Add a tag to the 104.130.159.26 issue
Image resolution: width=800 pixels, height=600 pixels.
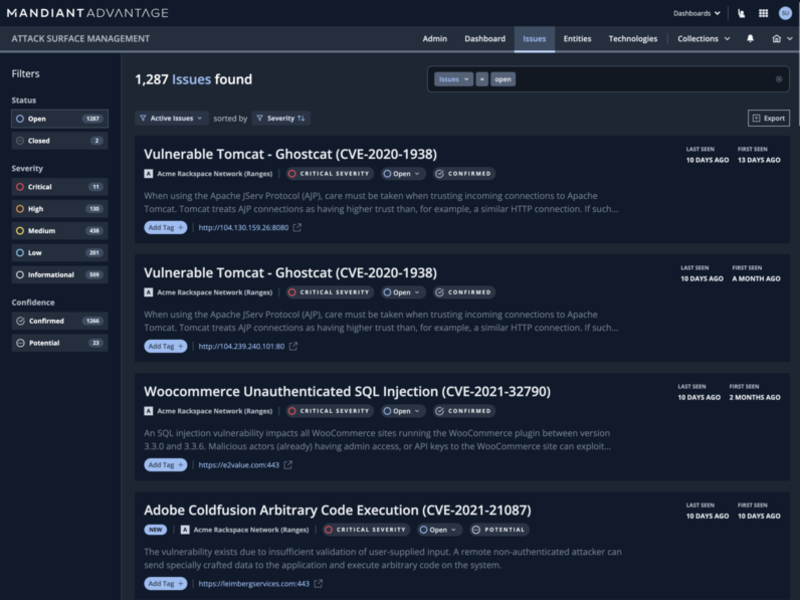(165, 228)
